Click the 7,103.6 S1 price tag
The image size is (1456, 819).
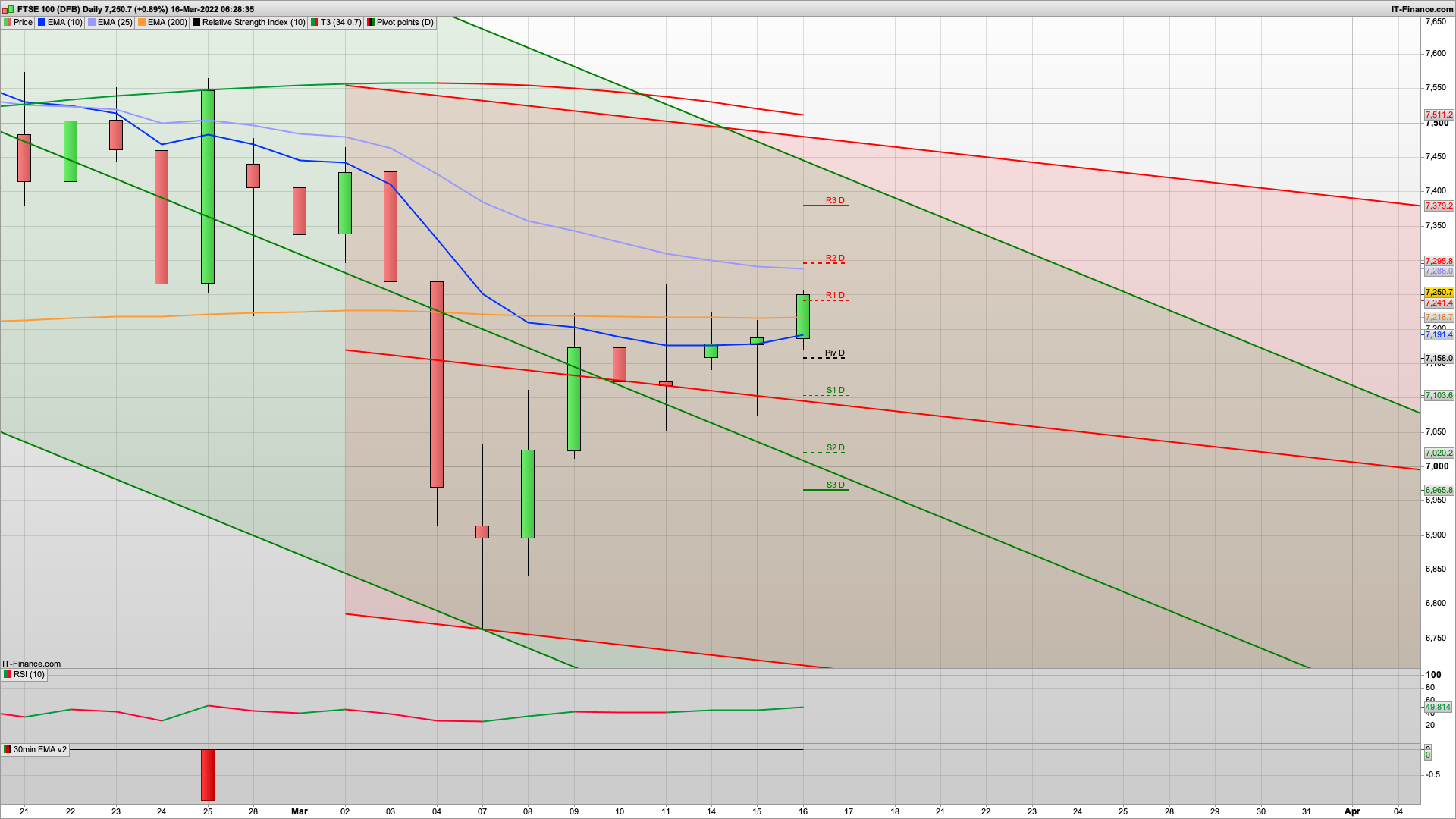click(1439, 396)
